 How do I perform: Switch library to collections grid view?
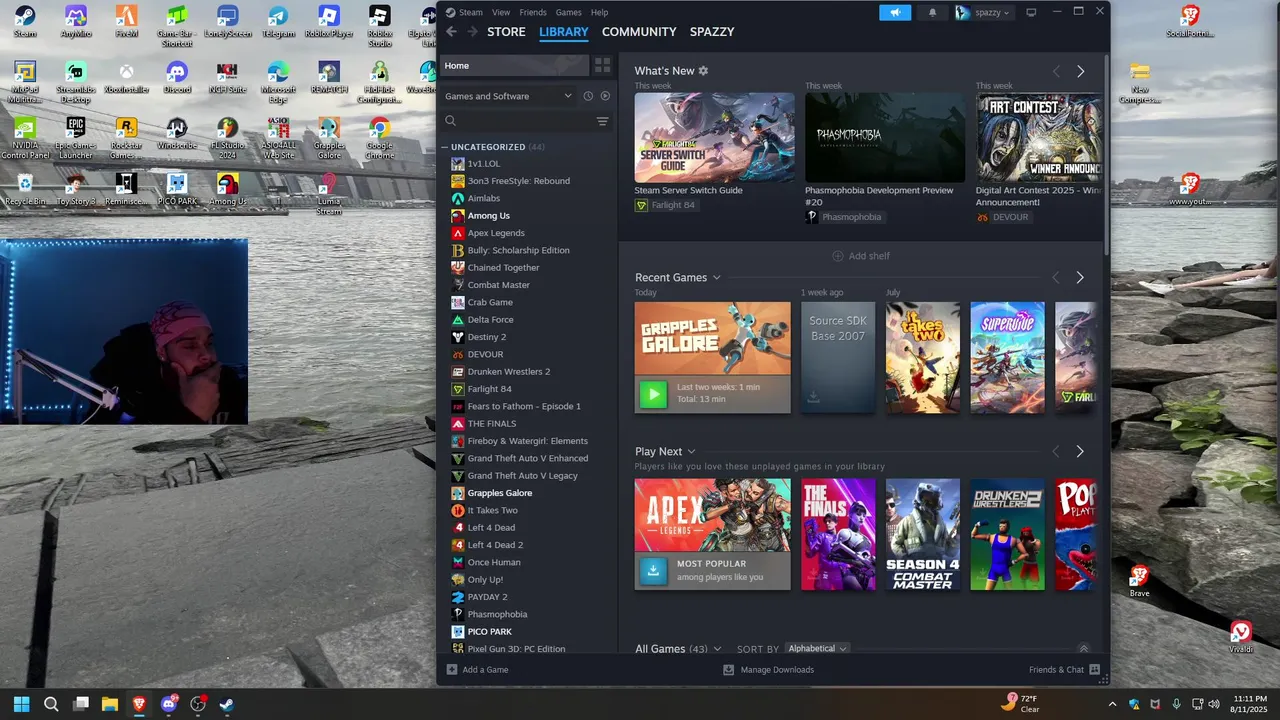pyautogui.click(x=602, y=65)
